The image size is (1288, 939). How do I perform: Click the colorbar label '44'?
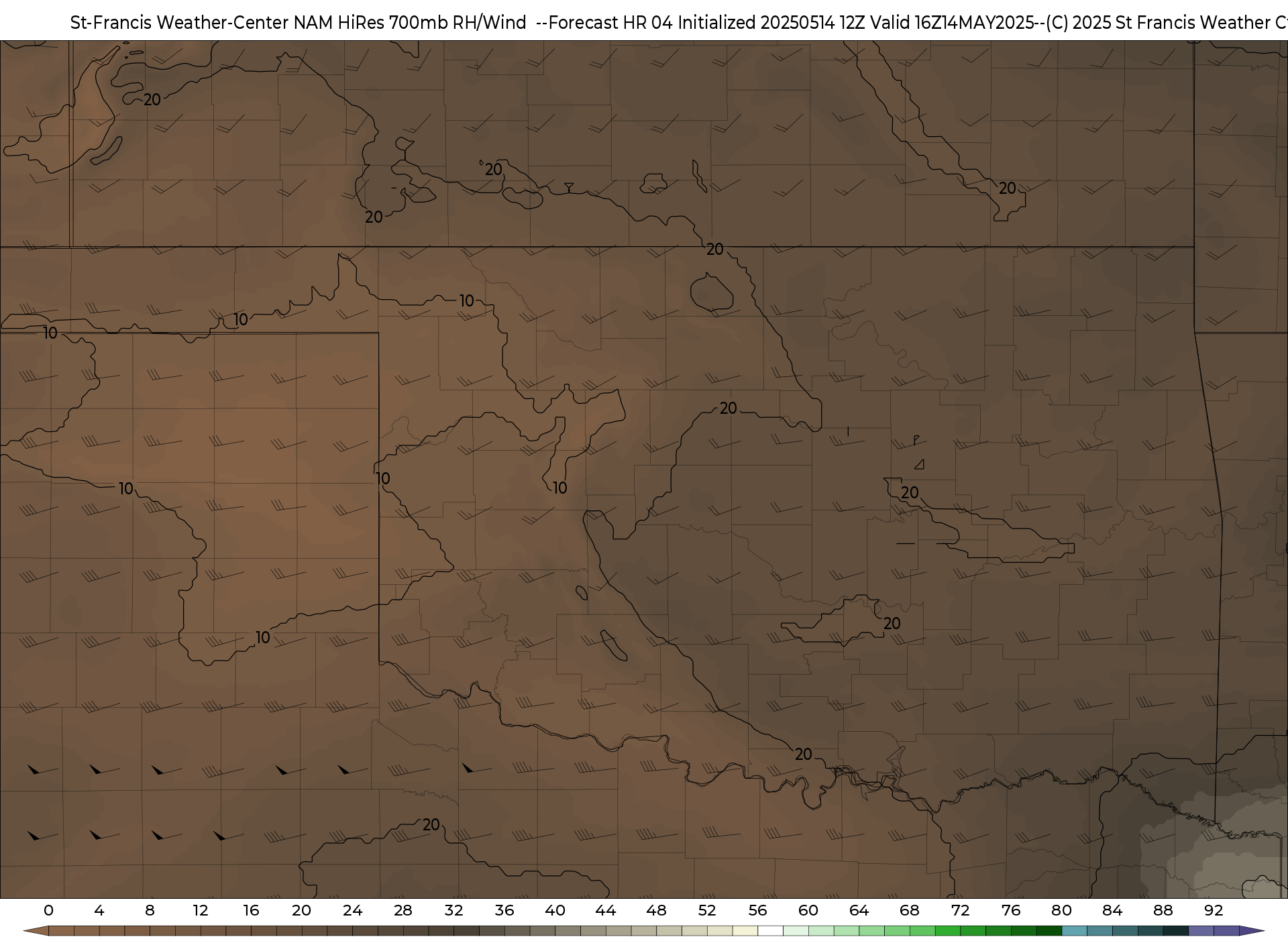coord(606,910)
